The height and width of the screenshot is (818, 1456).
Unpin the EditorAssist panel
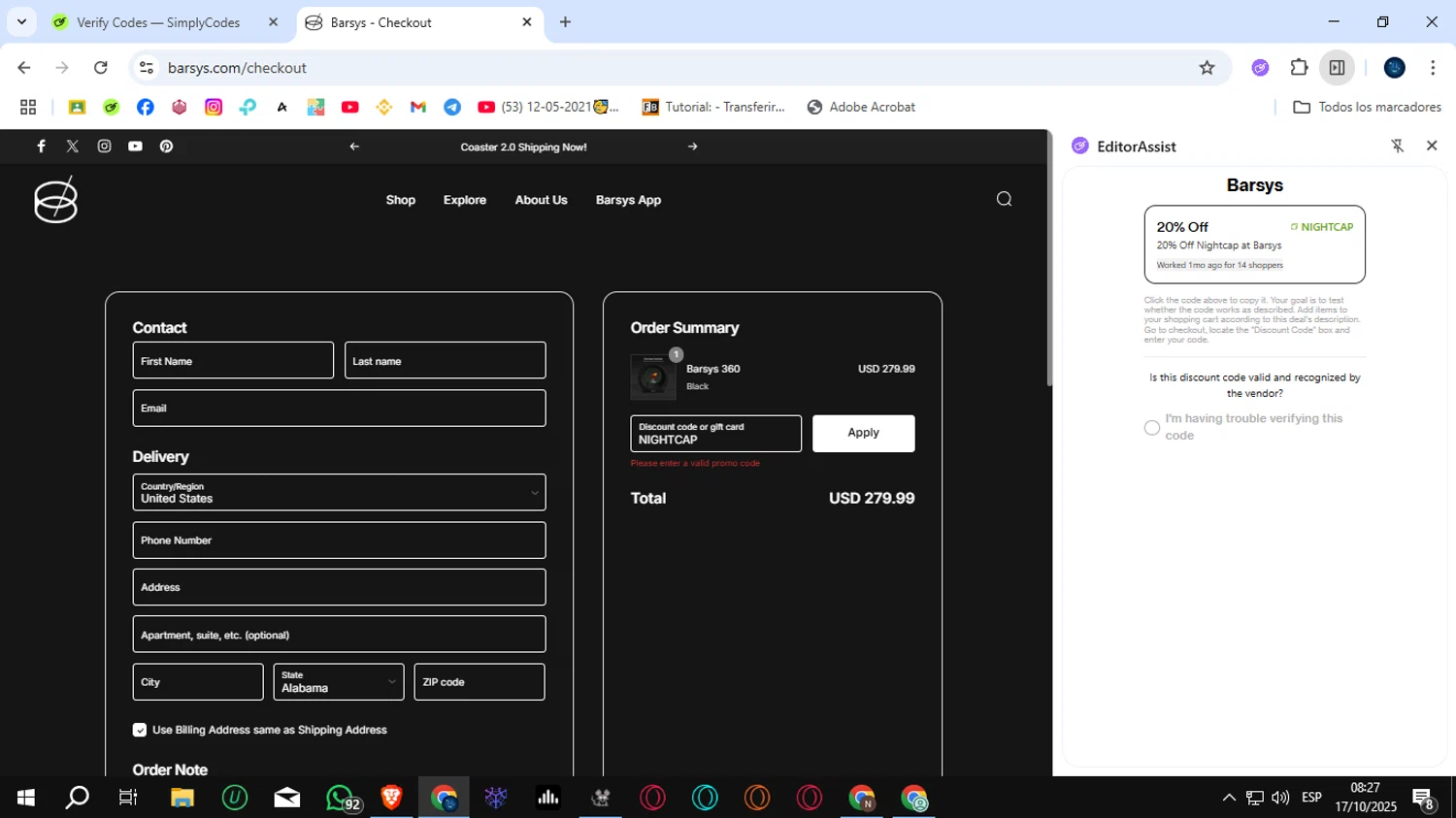pyautogui.click(x=1398, y=146)
